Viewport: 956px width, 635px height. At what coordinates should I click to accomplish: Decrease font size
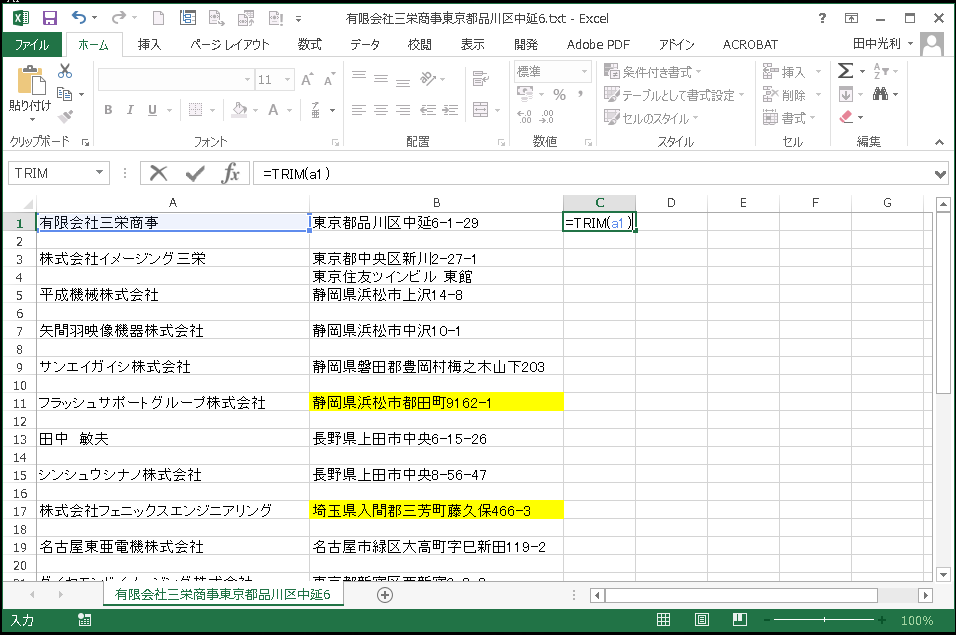pyautogui.click(x=329, y=79)
